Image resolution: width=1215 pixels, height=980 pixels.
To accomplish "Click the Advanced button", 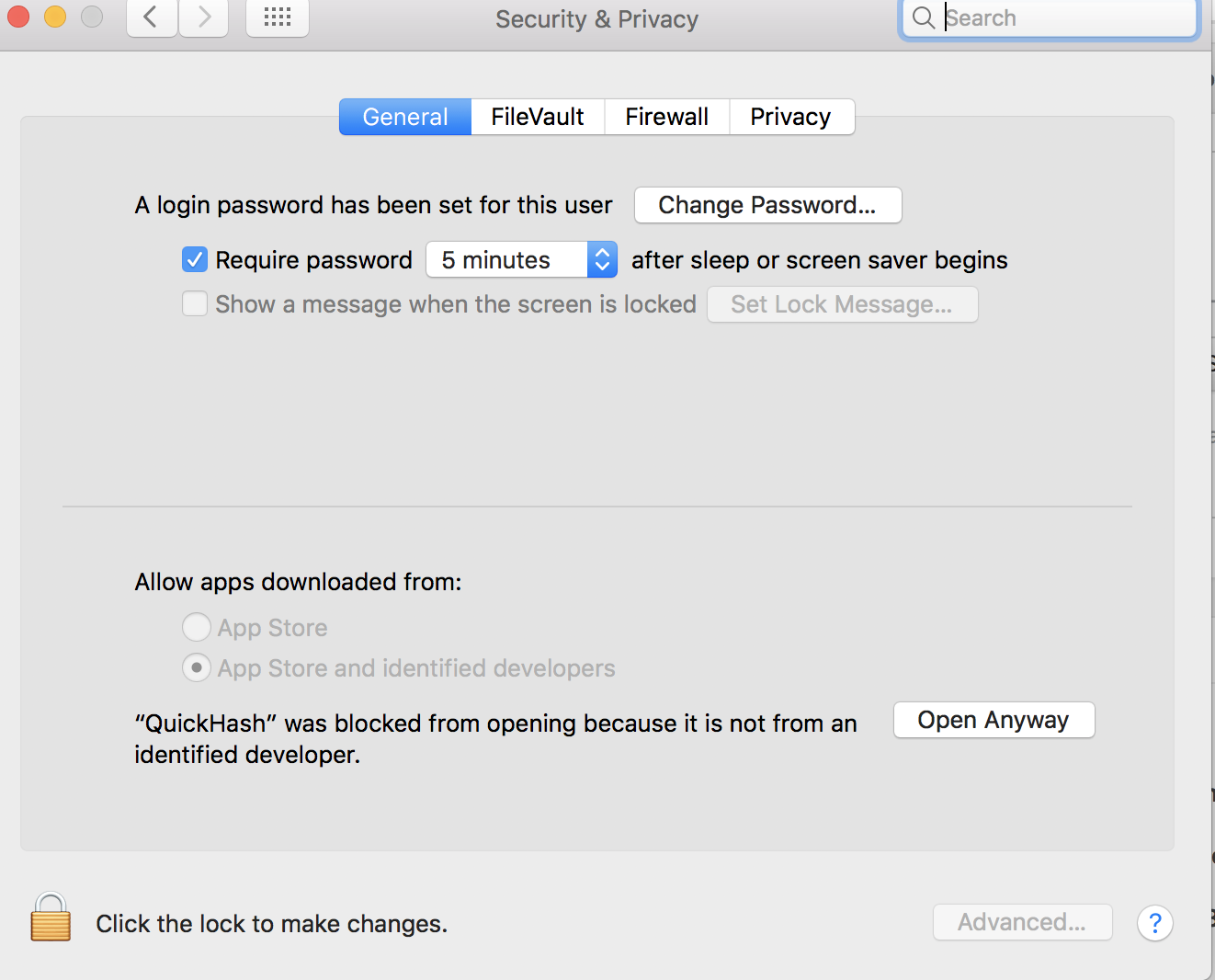I will coord(1022,922).
